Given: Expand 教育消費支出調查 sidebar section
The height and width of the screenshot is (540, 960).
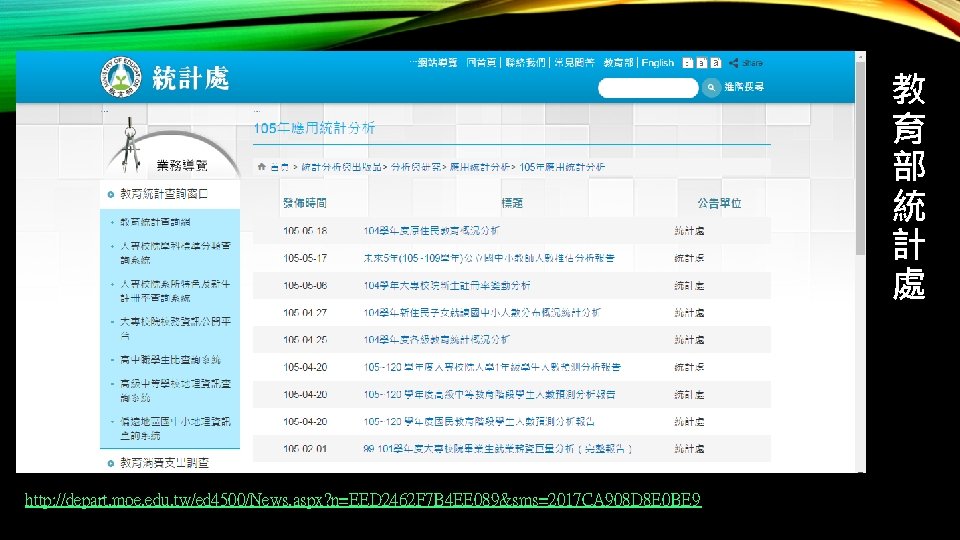Looking at the screenshot, I should [x=164, y=463].
